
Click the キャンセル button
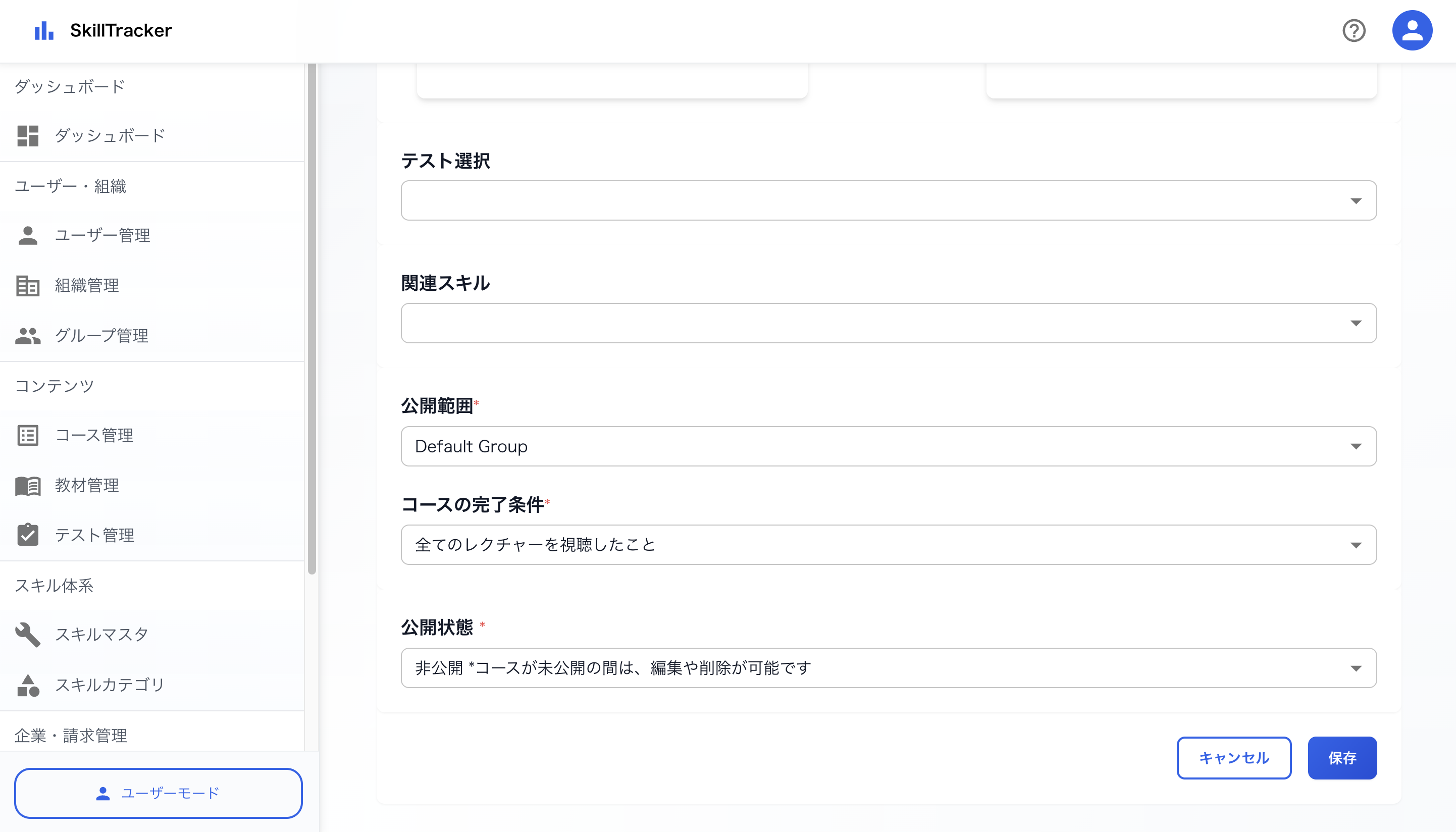(x=1234, y=758)
